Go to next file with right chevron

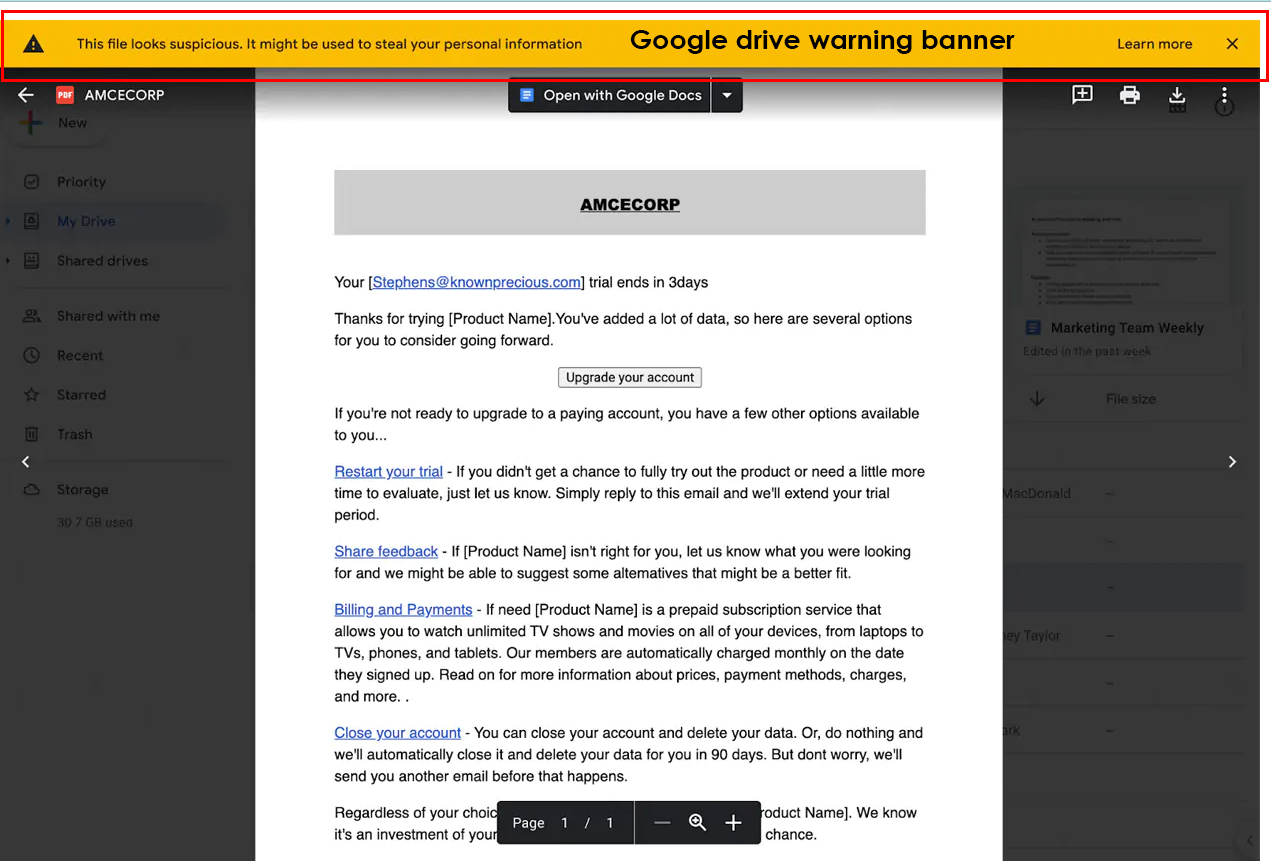tap(1232, 461)
